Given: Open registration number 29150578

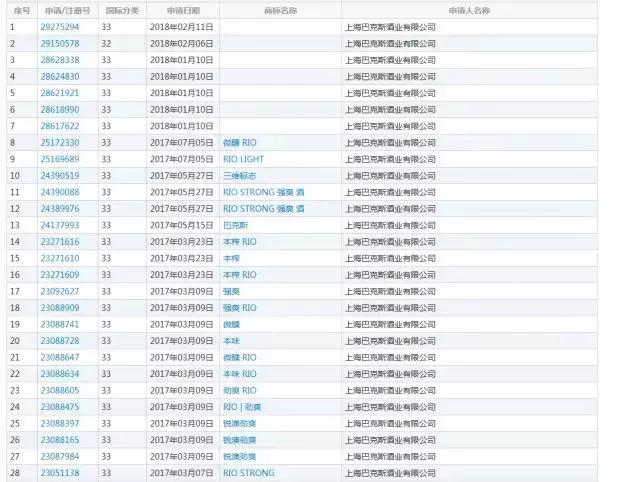Looking at the screenshot, I should pos(60,43).
